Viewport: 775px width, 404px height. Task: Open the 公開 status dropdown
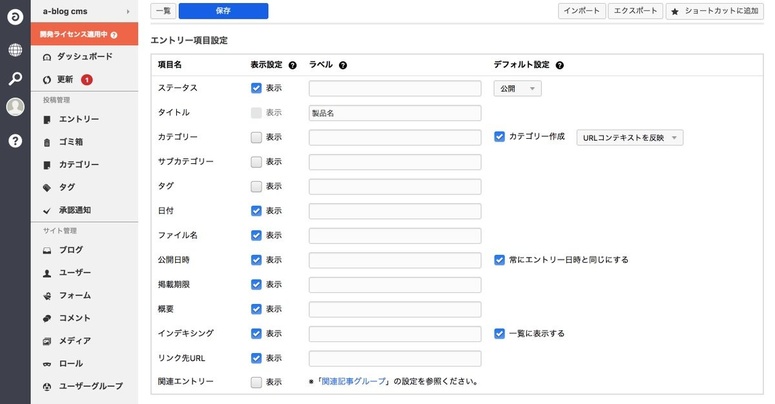click(x=518, y=88)
